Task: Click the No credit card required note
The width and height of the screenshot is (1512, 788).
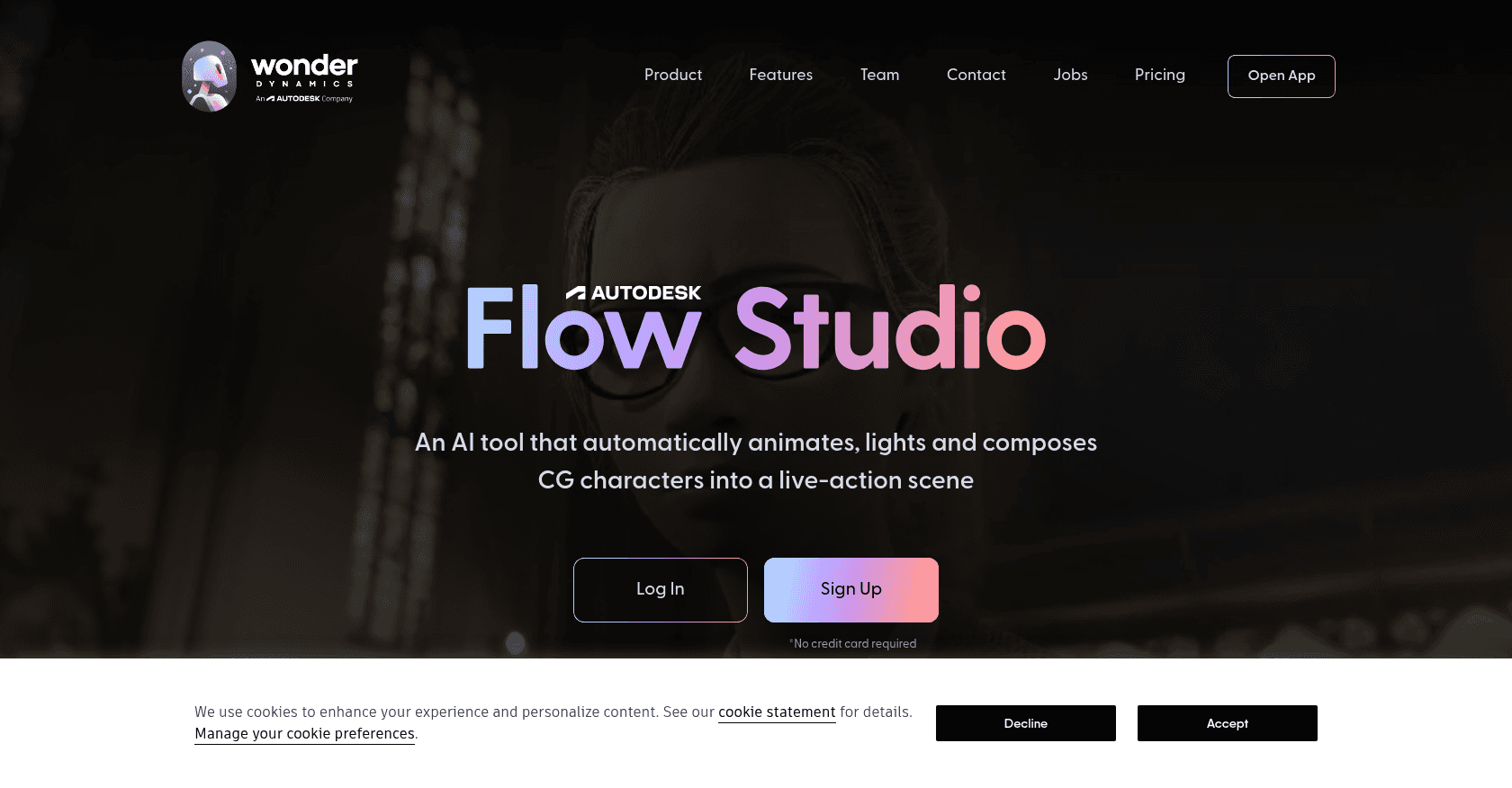Action: click(x=853, y=643)
